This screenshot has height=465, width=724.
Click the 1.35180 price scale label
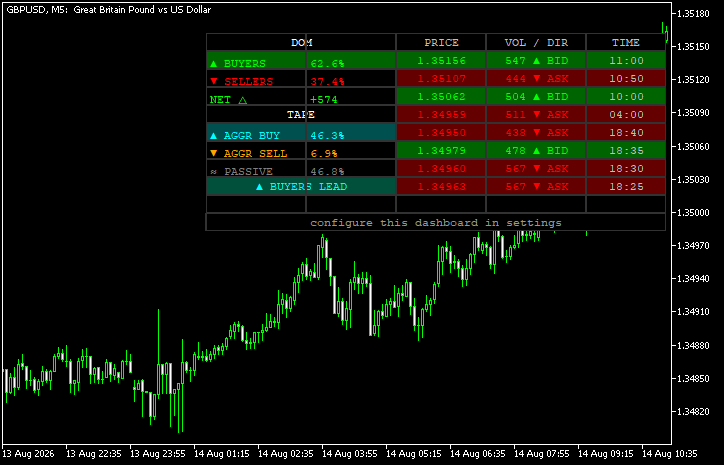click(x=693, y=14)
